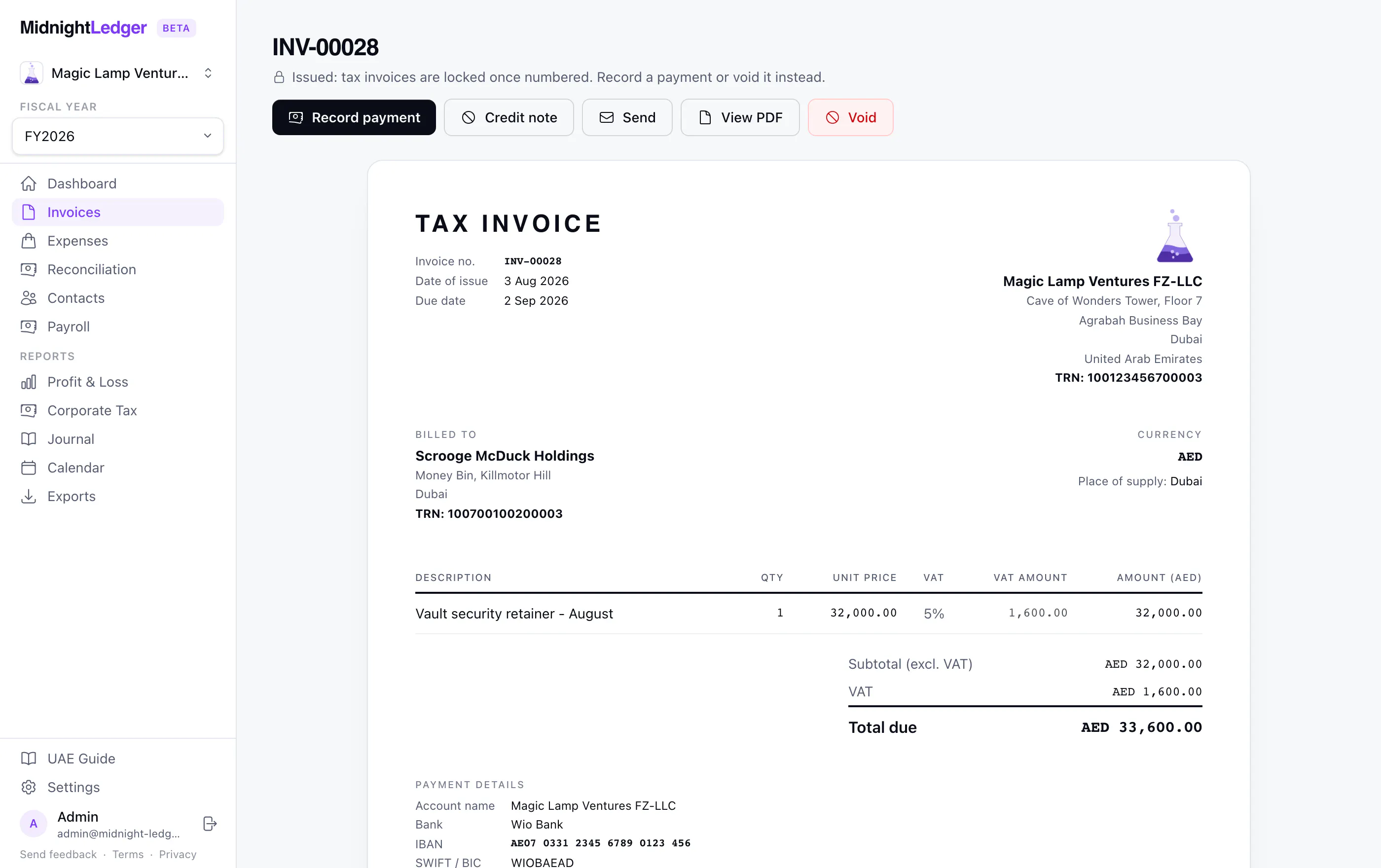
Task: Click the UAE Guide book icon
Action: click(x=29, y=759)
